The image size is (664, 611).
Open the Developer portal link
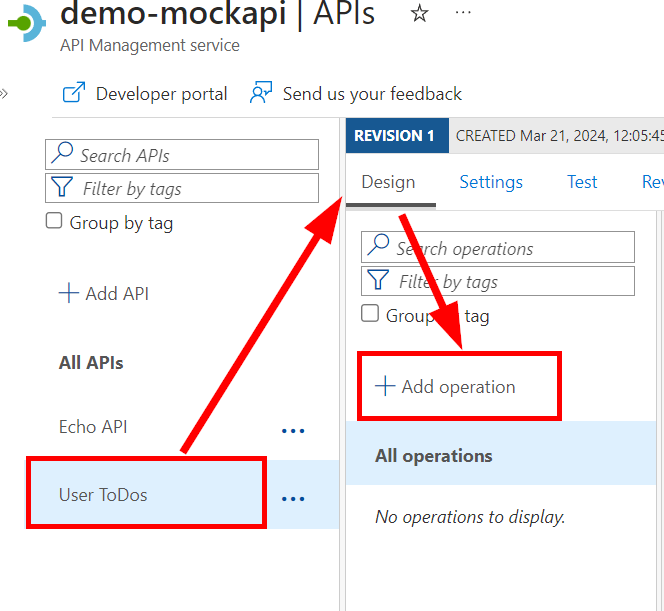click(x=161, y=94)
